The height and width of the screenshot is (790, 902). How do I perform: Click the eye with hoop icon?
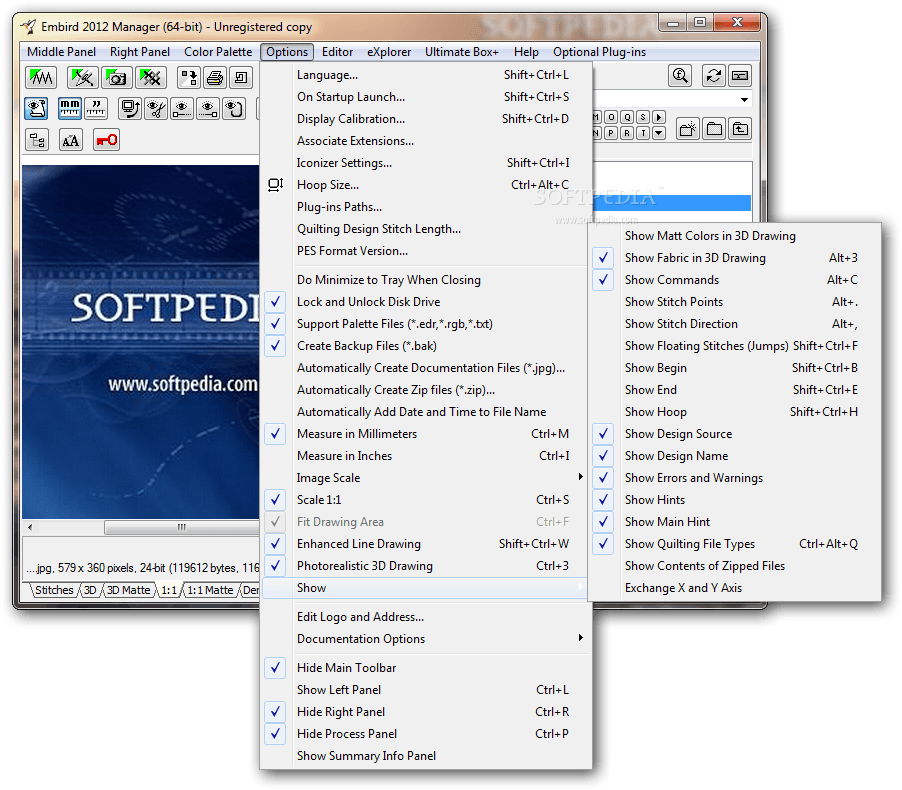tap(234, 108)
